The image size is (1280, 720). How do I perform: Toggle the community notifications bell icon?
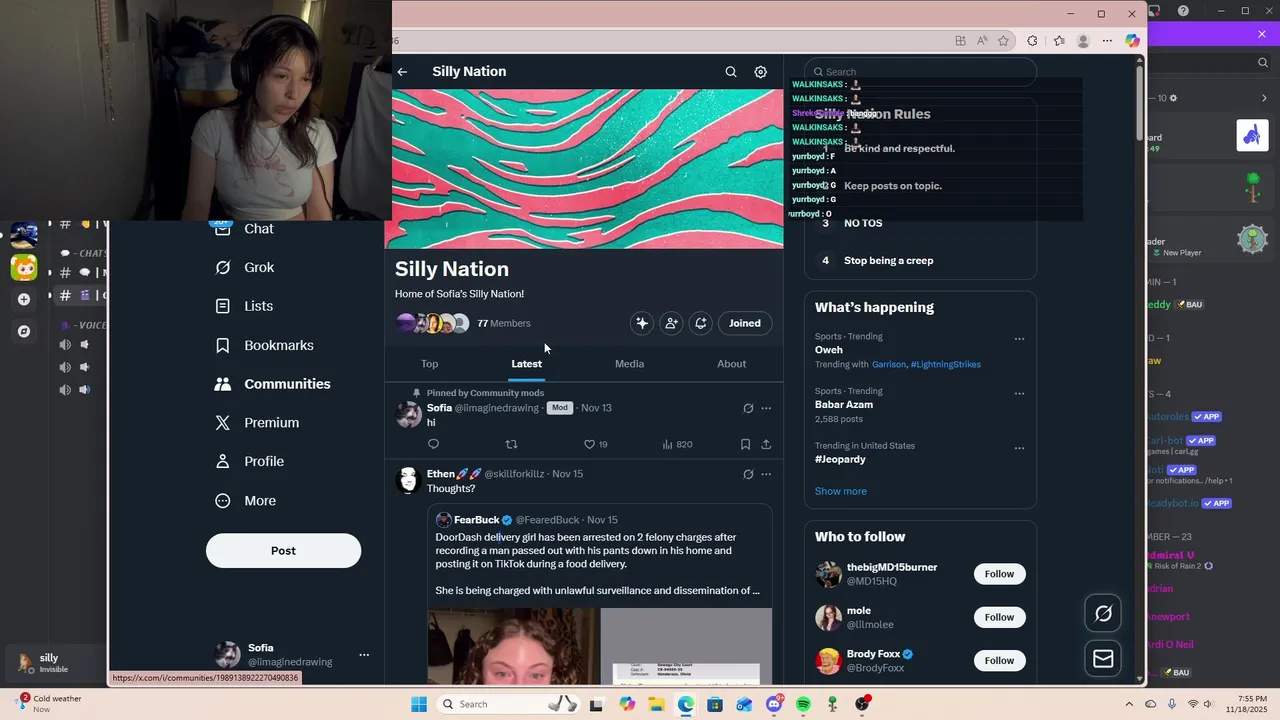click(701, 323)
